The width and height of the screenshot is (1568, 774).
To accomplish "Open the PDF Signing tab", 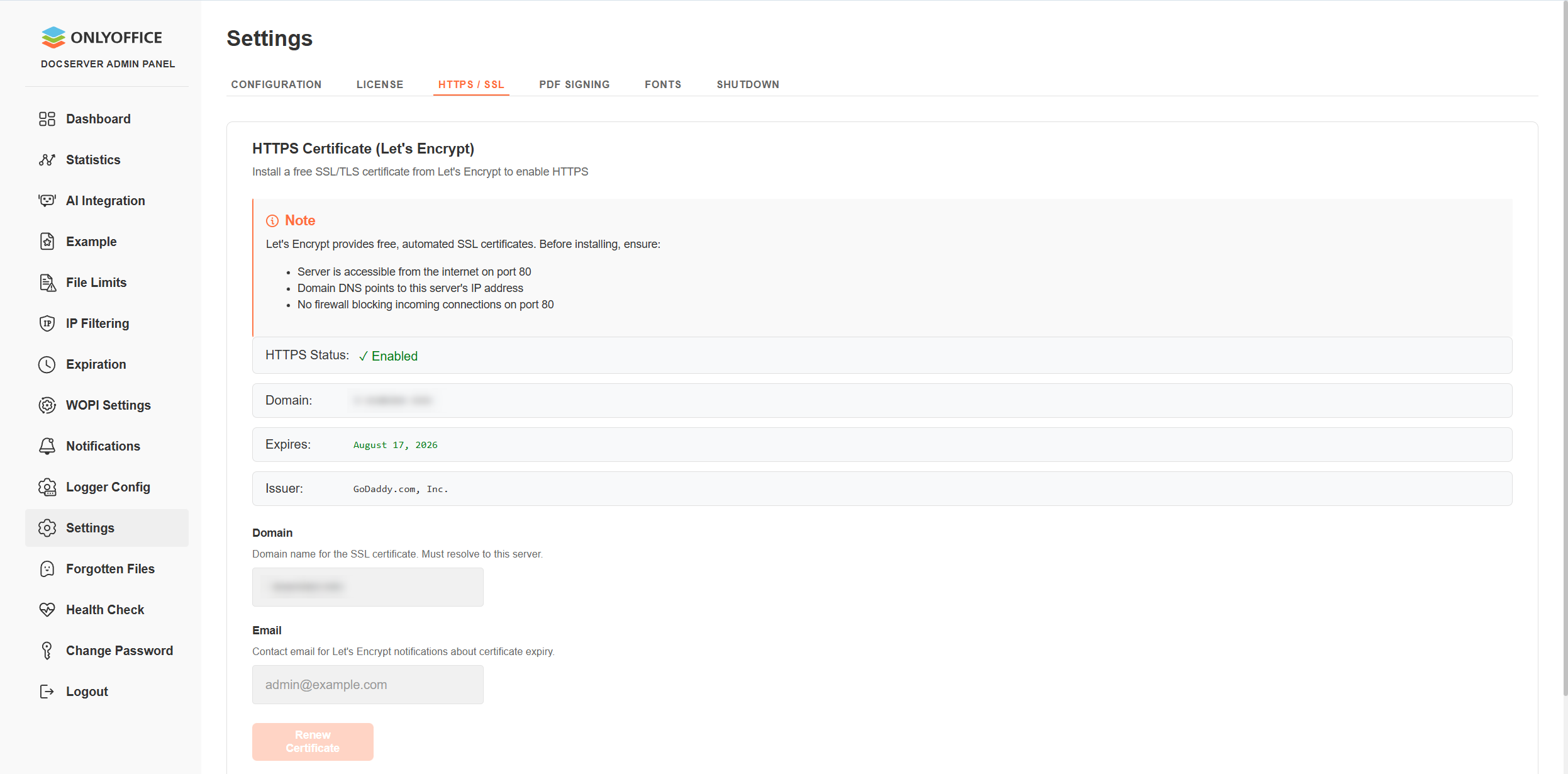I will 574,84.
